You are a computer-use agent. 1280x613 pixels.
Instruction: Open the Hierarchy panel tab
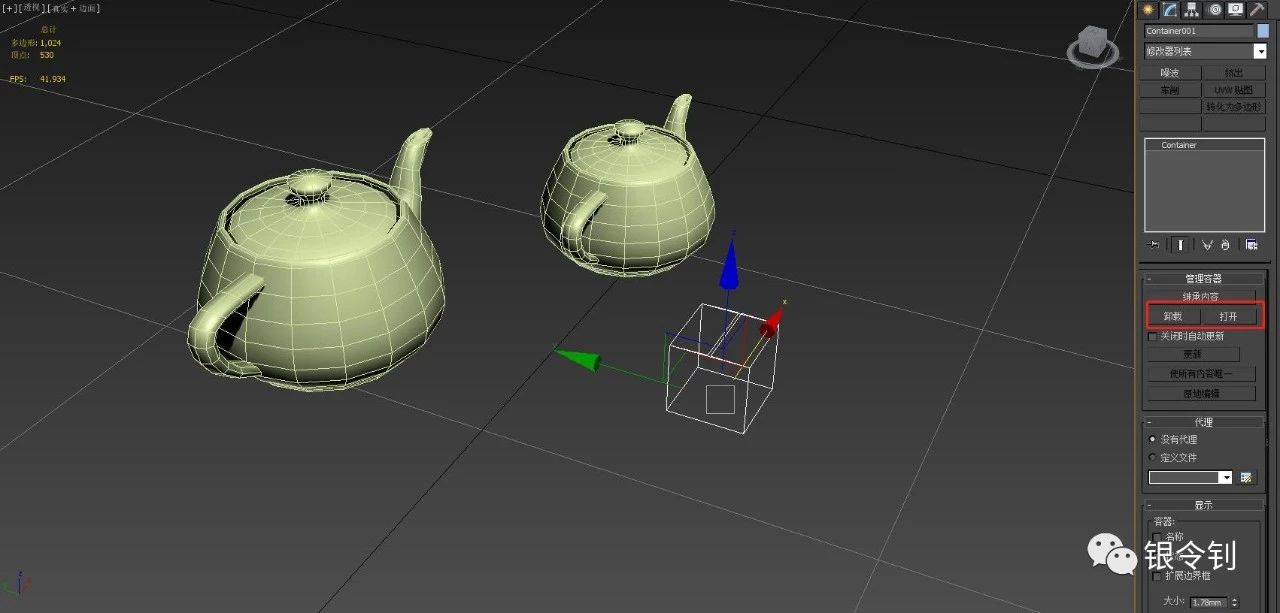pyautogui.click(x=1192, y=9)
